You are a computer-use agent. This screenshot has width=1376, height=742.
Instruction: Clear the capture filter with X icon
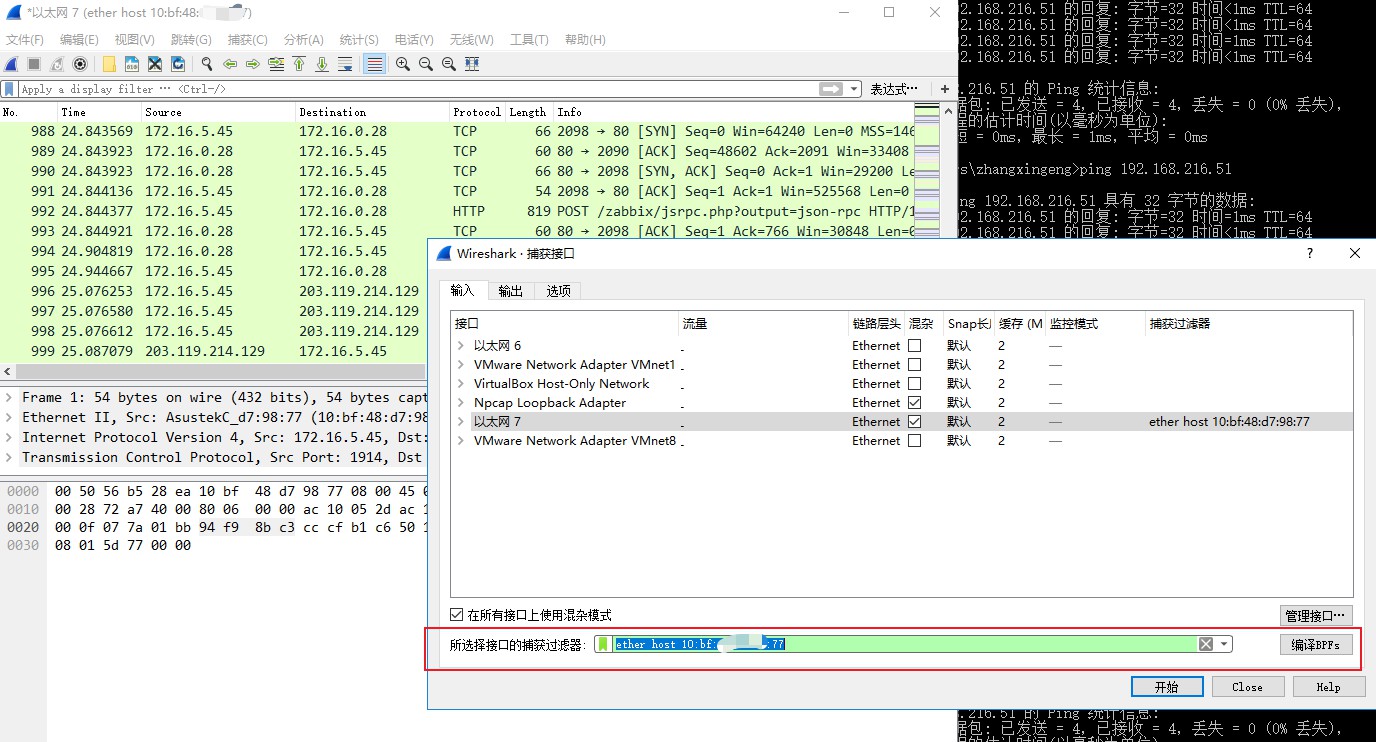(x=1206, y=645)
